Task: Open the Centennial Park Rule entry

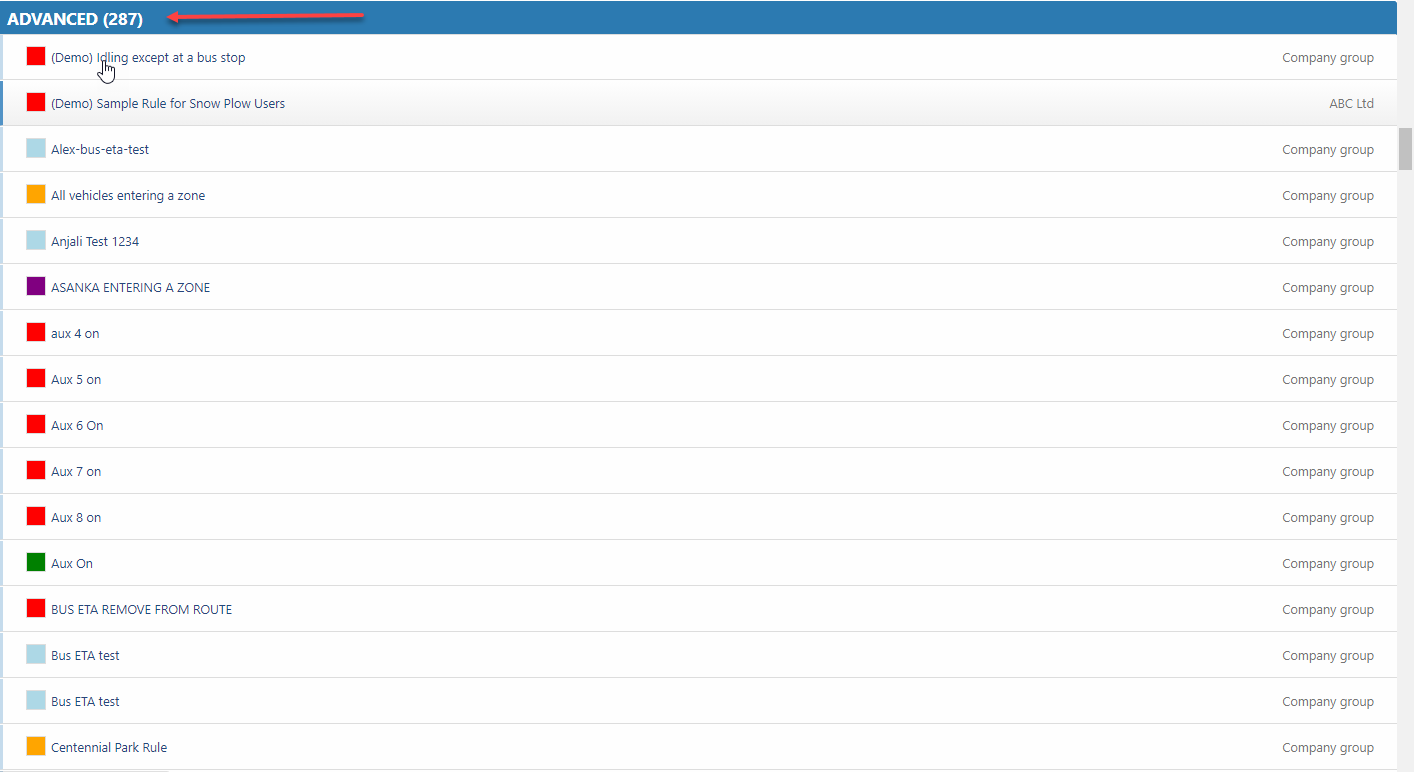Action: point(109,748)
